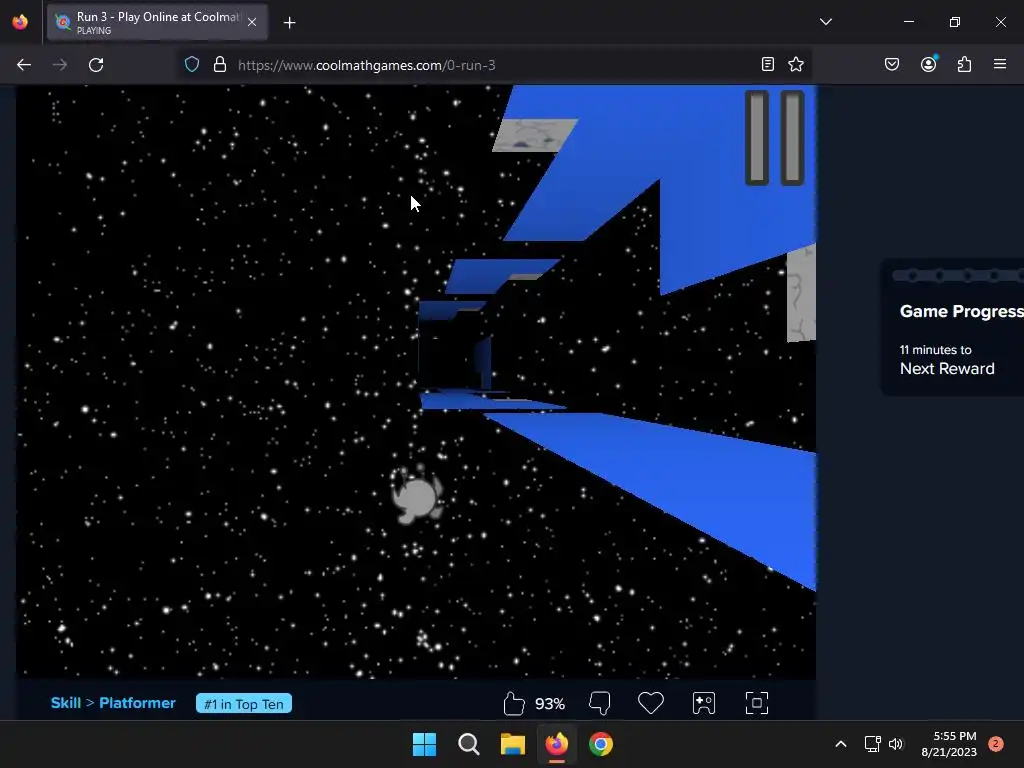Launch Google Chrome from taskbar

601,744
